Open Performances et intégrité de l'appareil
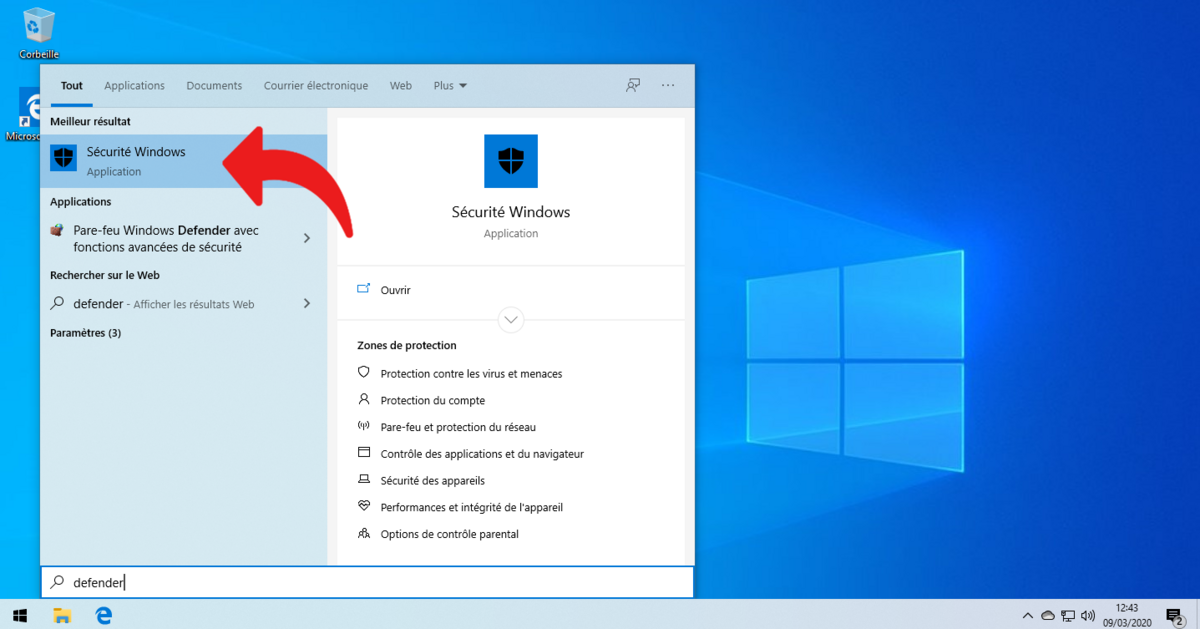The width and height of the screenshot is (1200, 629). pyautogui.click(x=471, y=507)
